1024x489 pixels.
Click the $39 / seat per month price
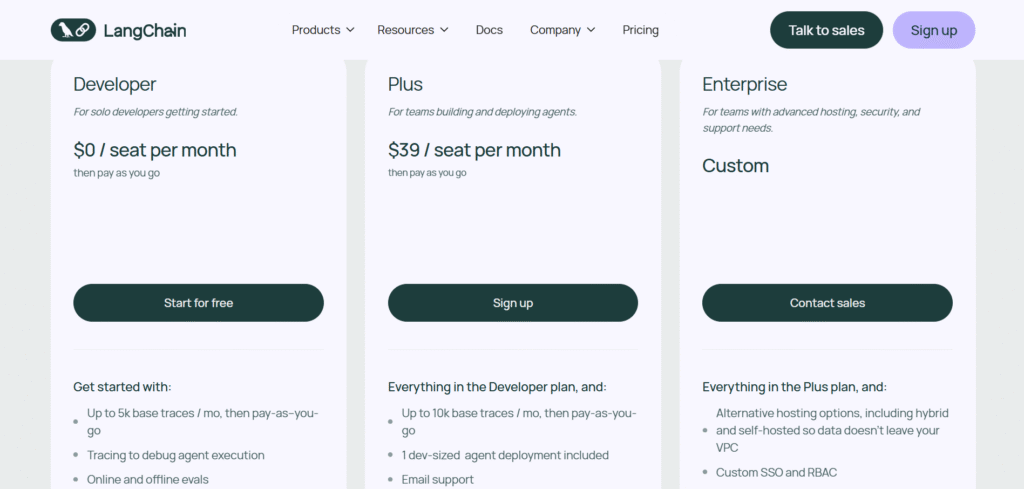474,150
